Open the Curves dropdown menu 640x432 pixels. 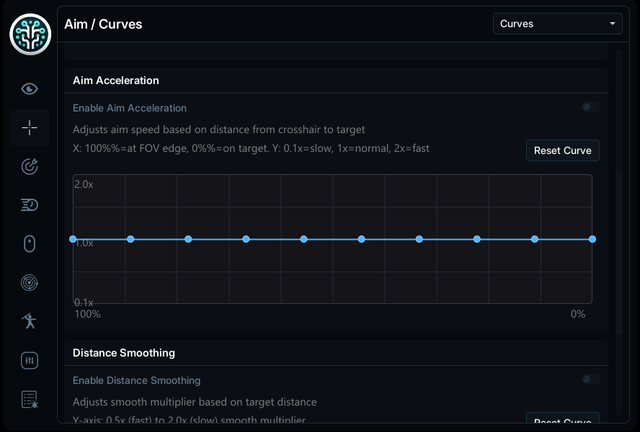[x=558, y=24]
